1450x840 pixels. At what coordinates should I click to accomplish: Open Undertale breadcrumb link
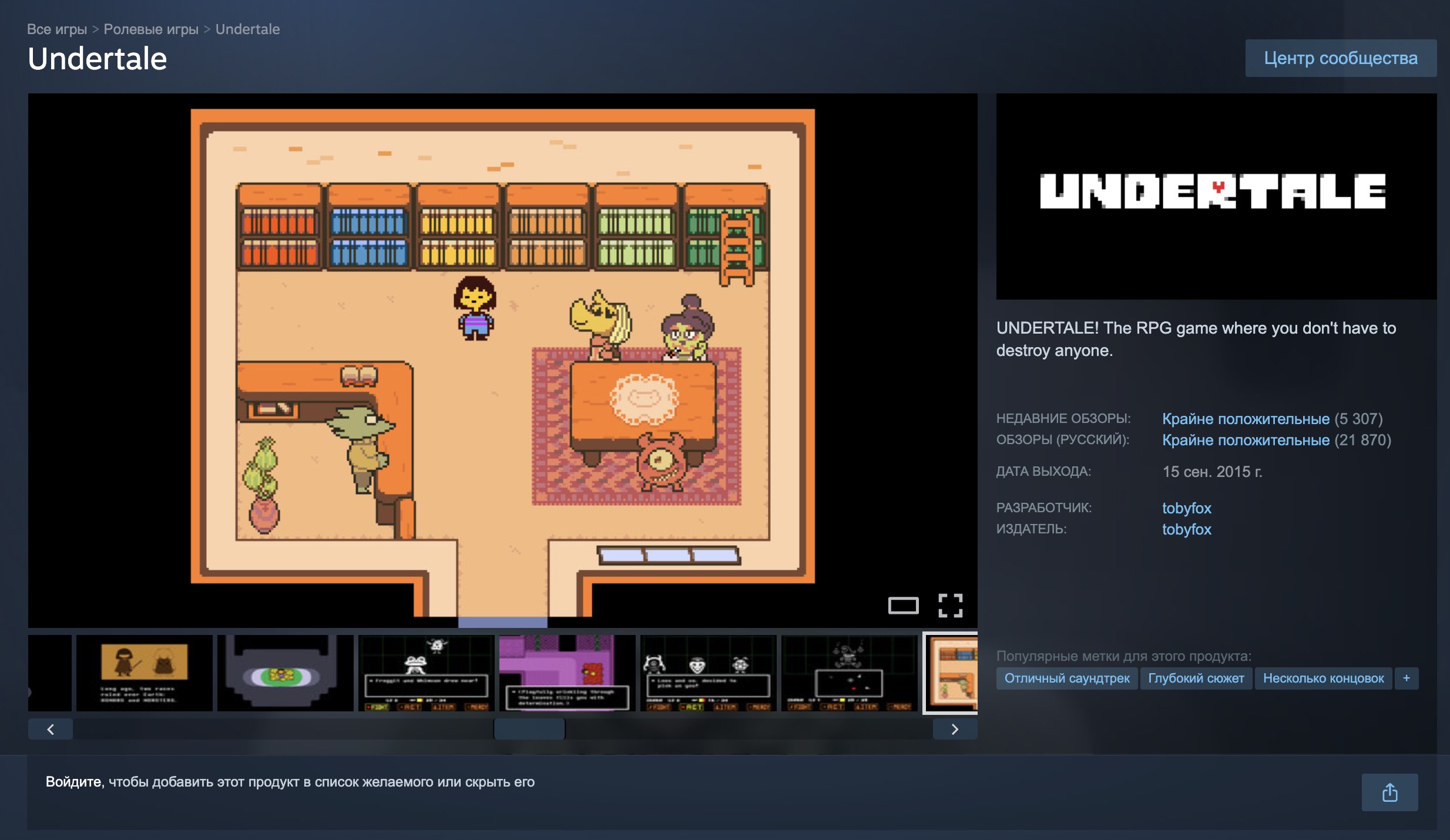click(x=247, y=29)
